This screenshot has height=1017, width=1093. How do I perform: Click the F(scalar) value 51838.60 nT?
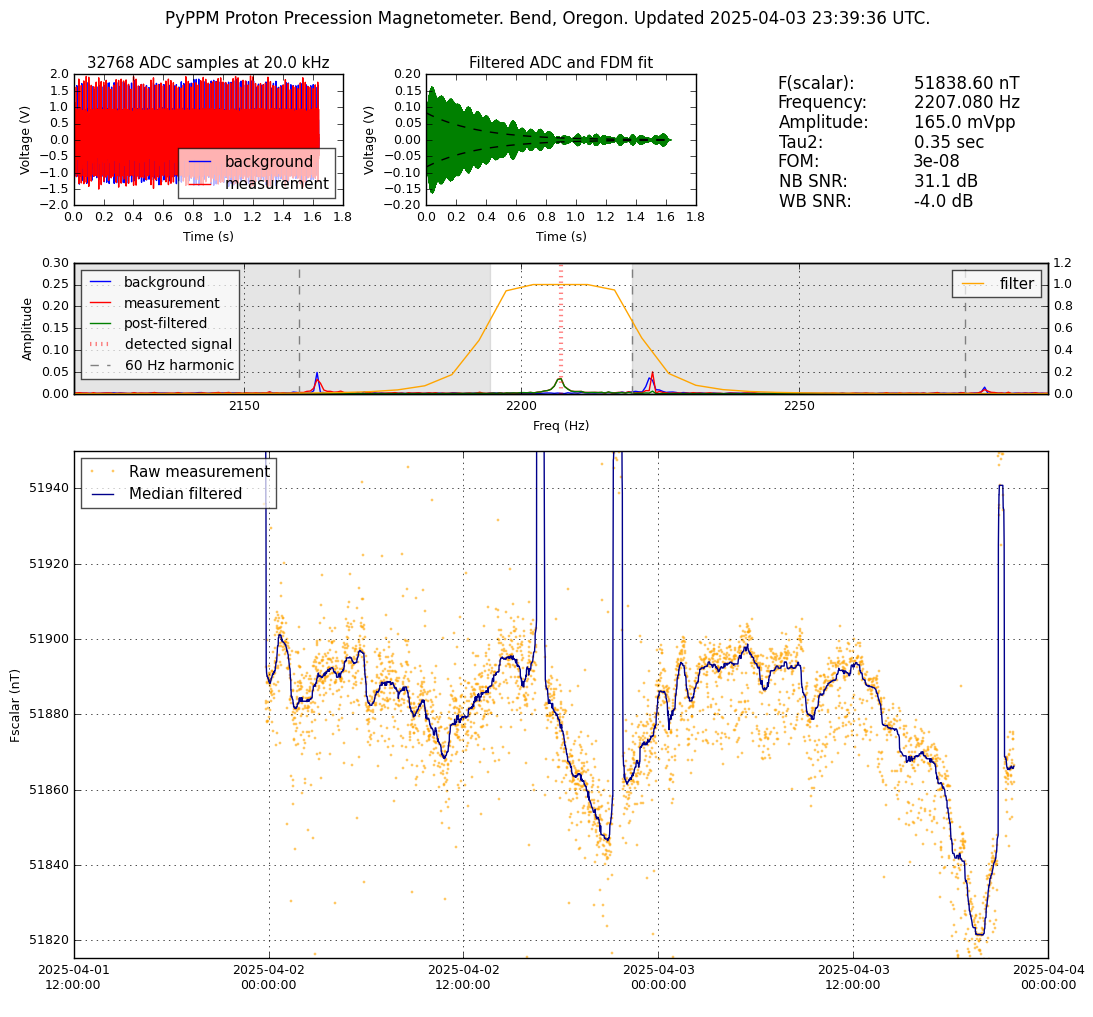pyautogui.click(x=966, y=83)
